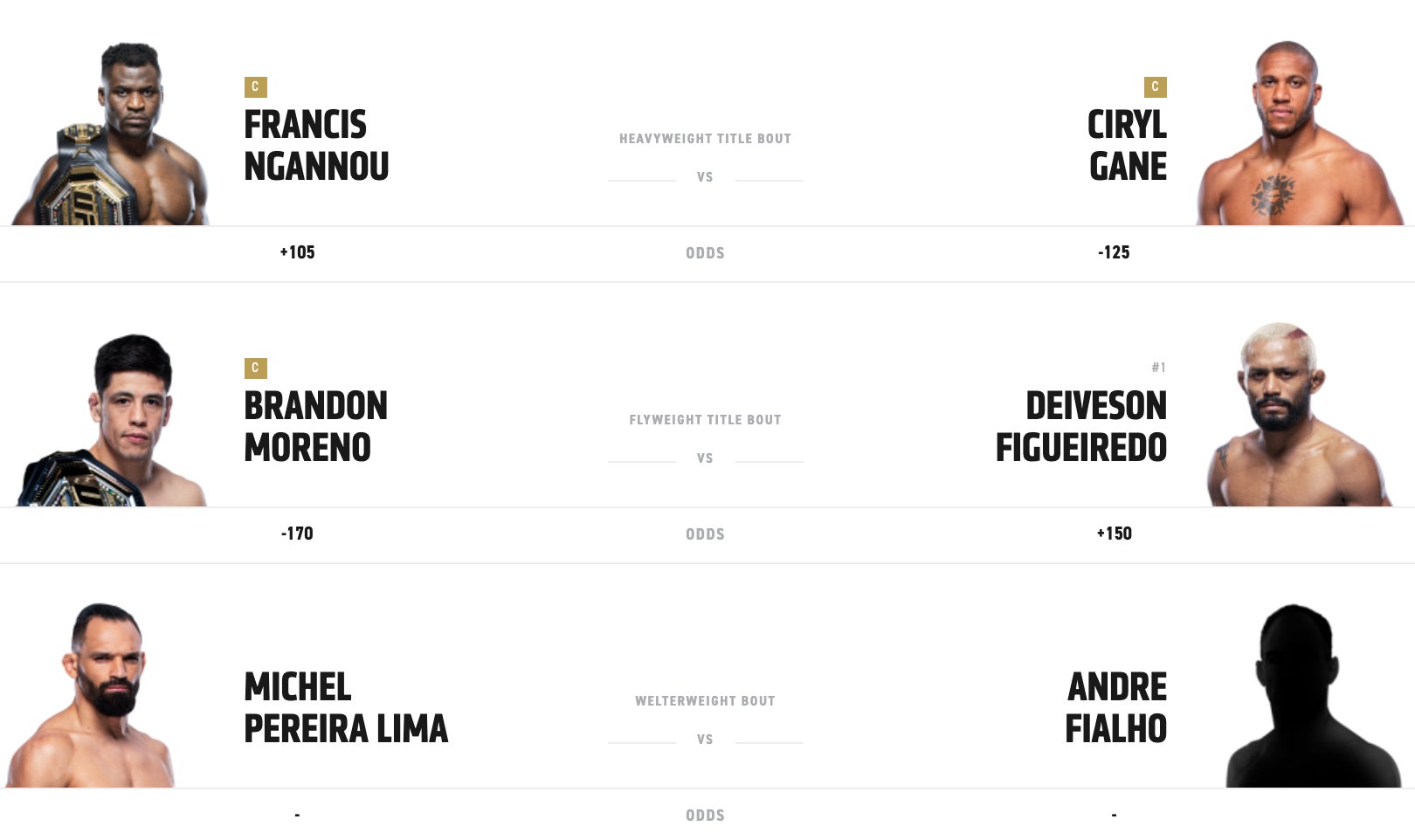
Task: Click the Heavyweight Title Bout label
Action: [705, 139]
